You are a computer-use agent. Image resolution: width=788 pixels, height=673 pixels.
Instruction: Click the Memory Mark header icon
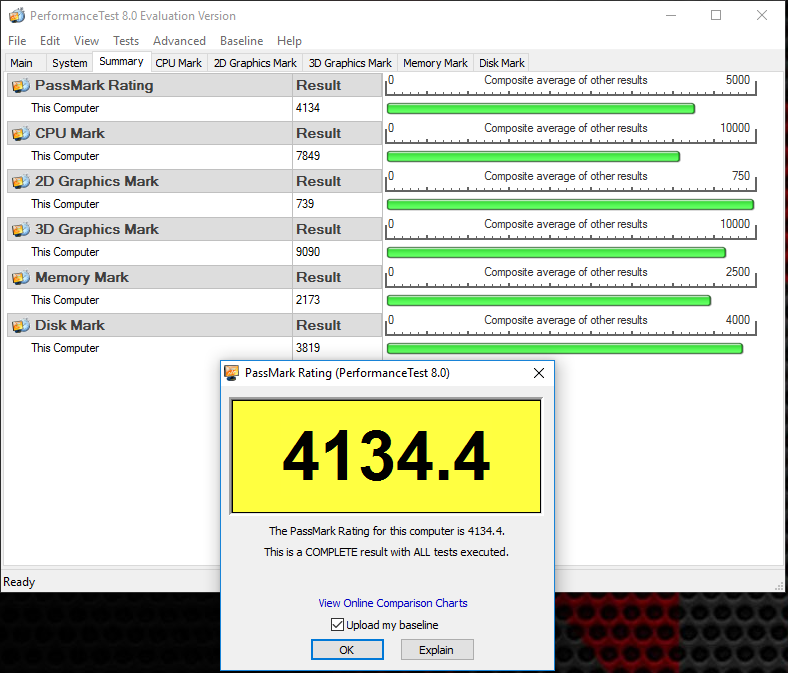coord(21,277)
